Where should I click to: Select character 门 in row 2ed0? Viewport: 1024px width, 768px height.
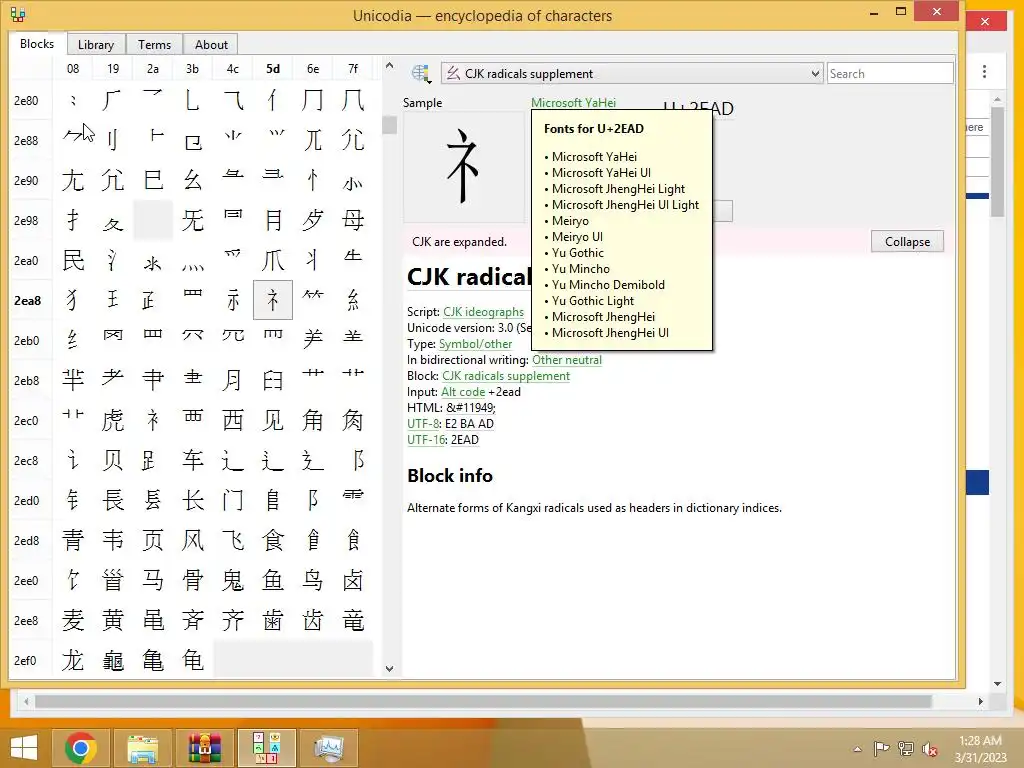[232, 500]
